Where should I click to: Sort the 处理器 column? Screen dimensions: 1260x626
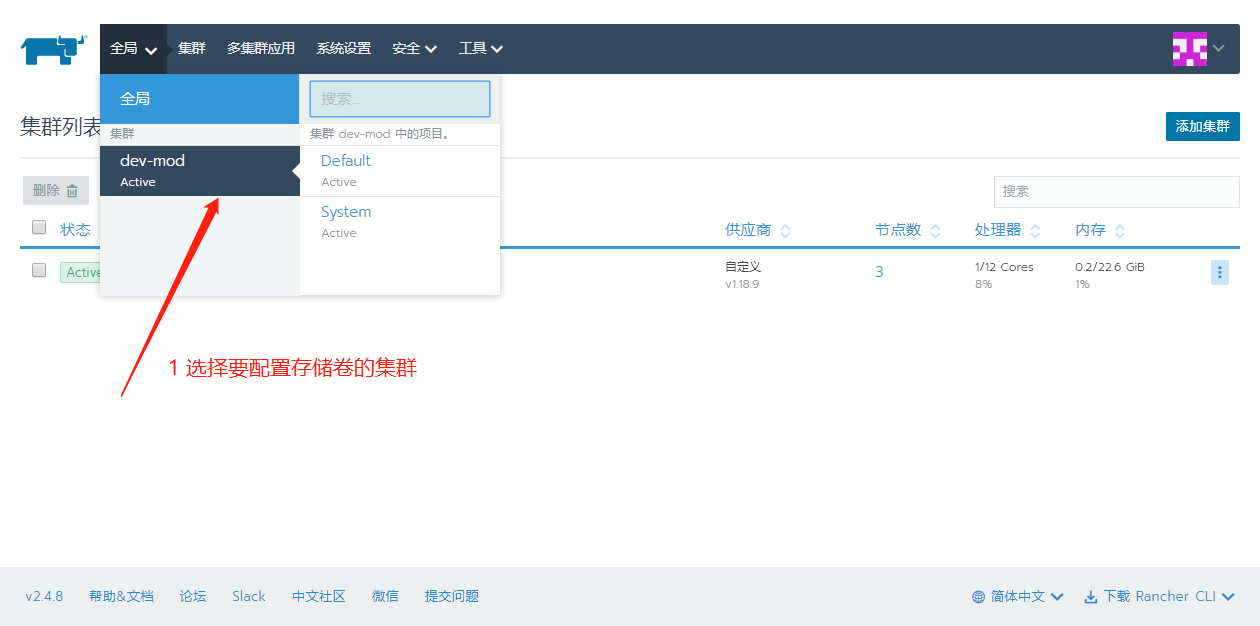(x=1035, y=229)
